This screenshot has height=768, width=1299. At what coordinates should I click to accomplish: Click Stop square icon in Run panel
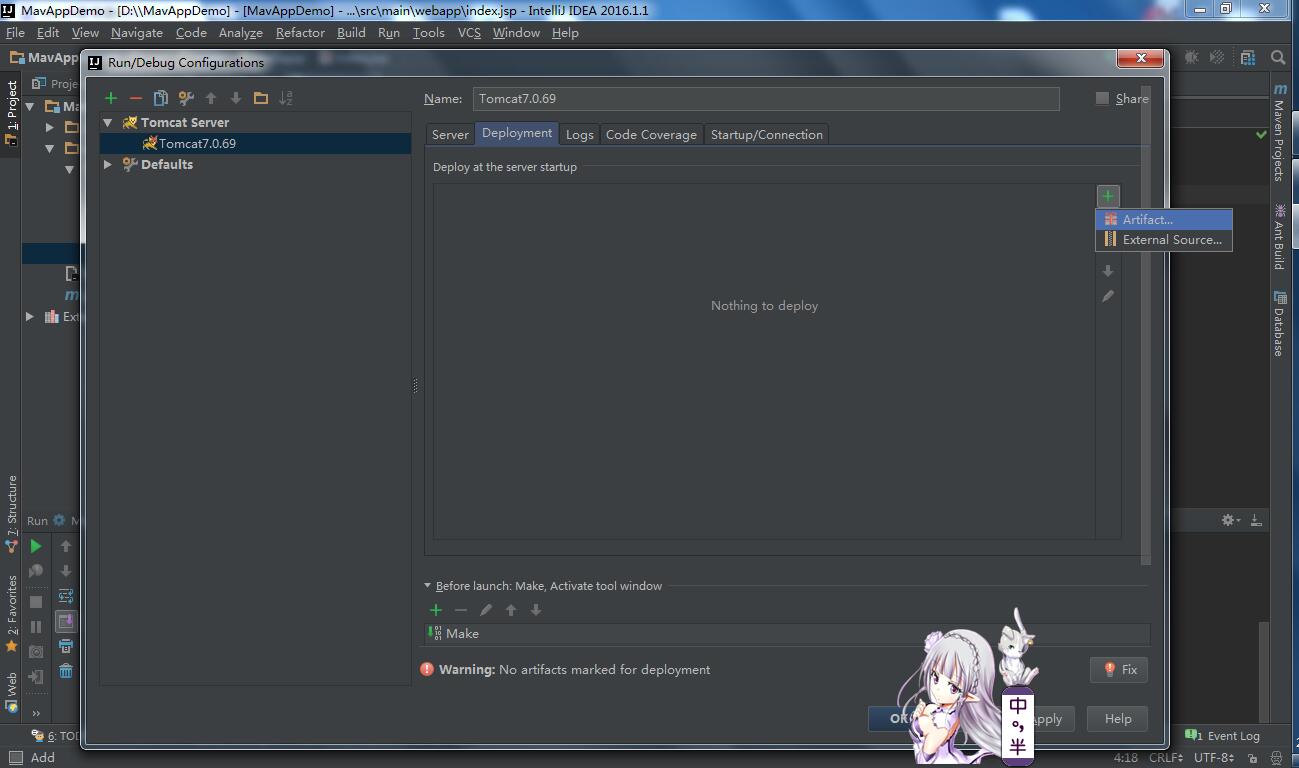pos(36,602)
